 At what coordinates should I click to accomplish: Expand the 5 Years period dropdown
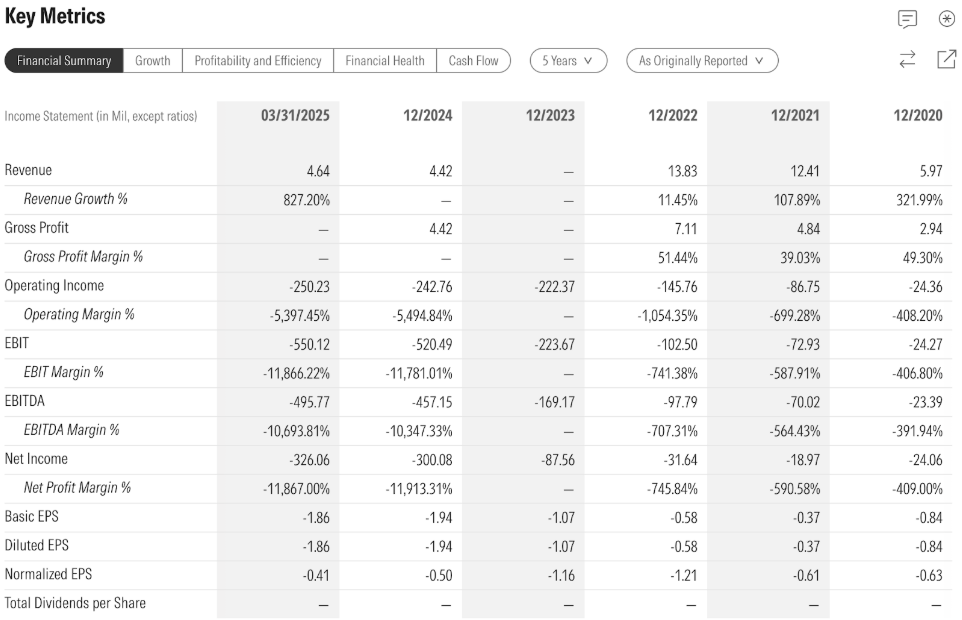tap(568, 61)
